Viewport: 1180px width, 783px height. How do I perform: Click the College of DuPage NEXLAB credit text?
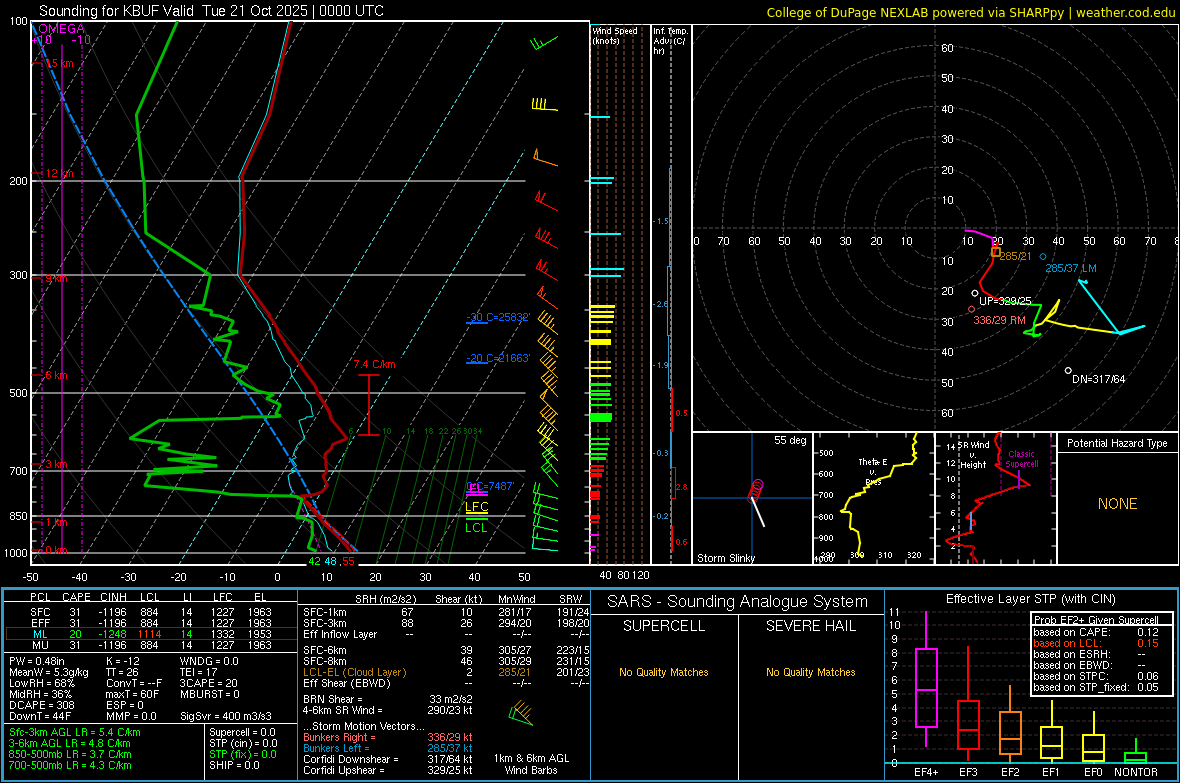[x=970, y=12]
